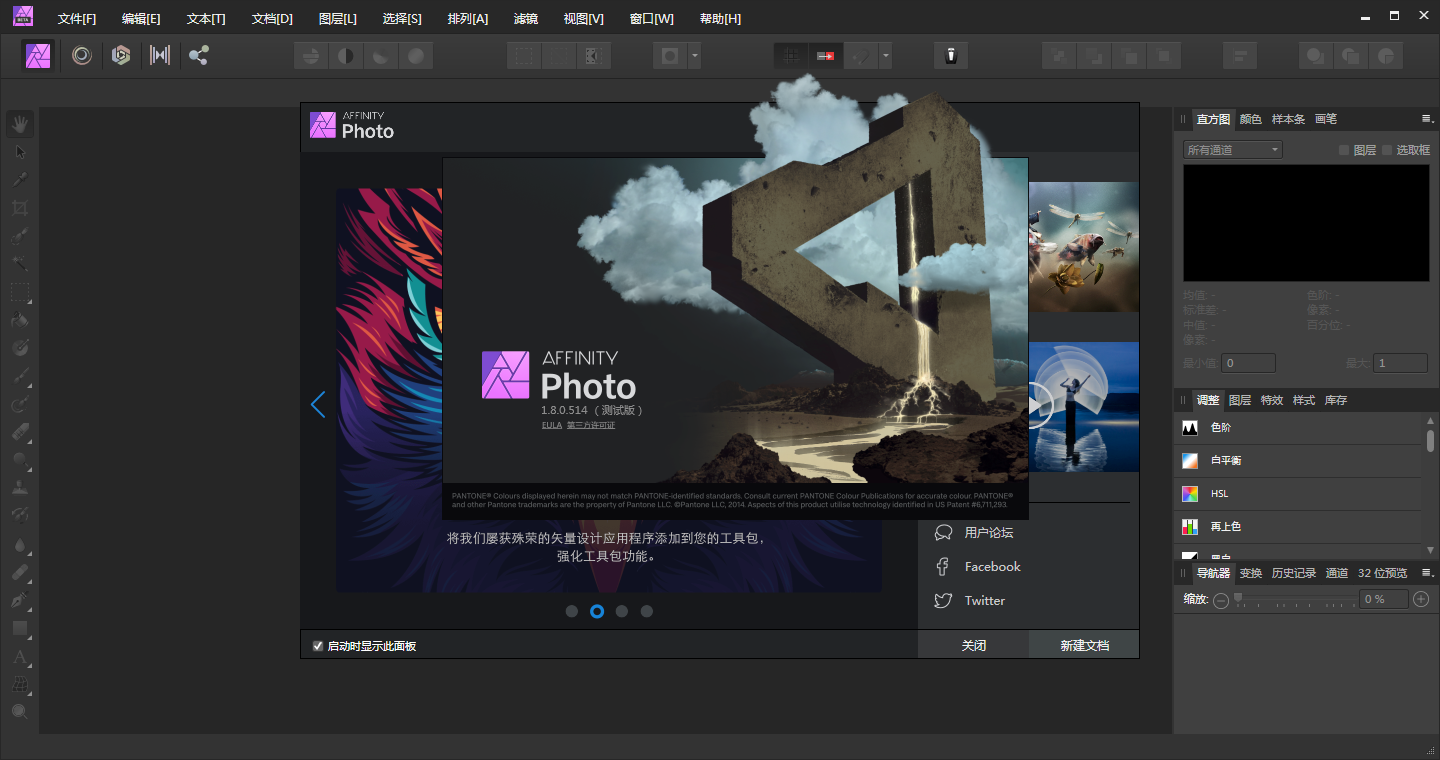Toggle the grid display icon in toolbar
This screenshot has width=1440, height=760.
[791, 55]
